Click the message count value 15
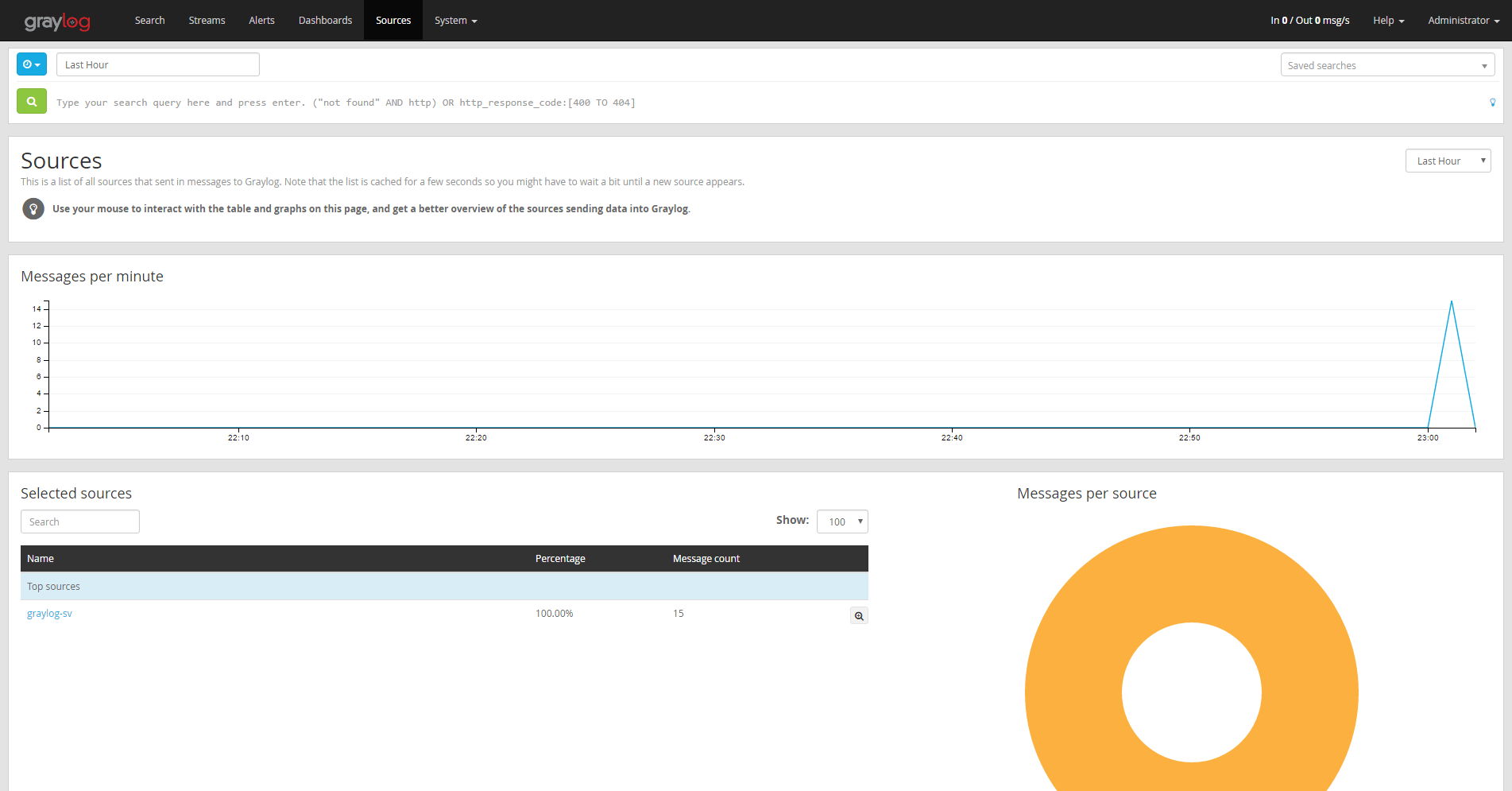1512x791 pixels. point(679,614)
